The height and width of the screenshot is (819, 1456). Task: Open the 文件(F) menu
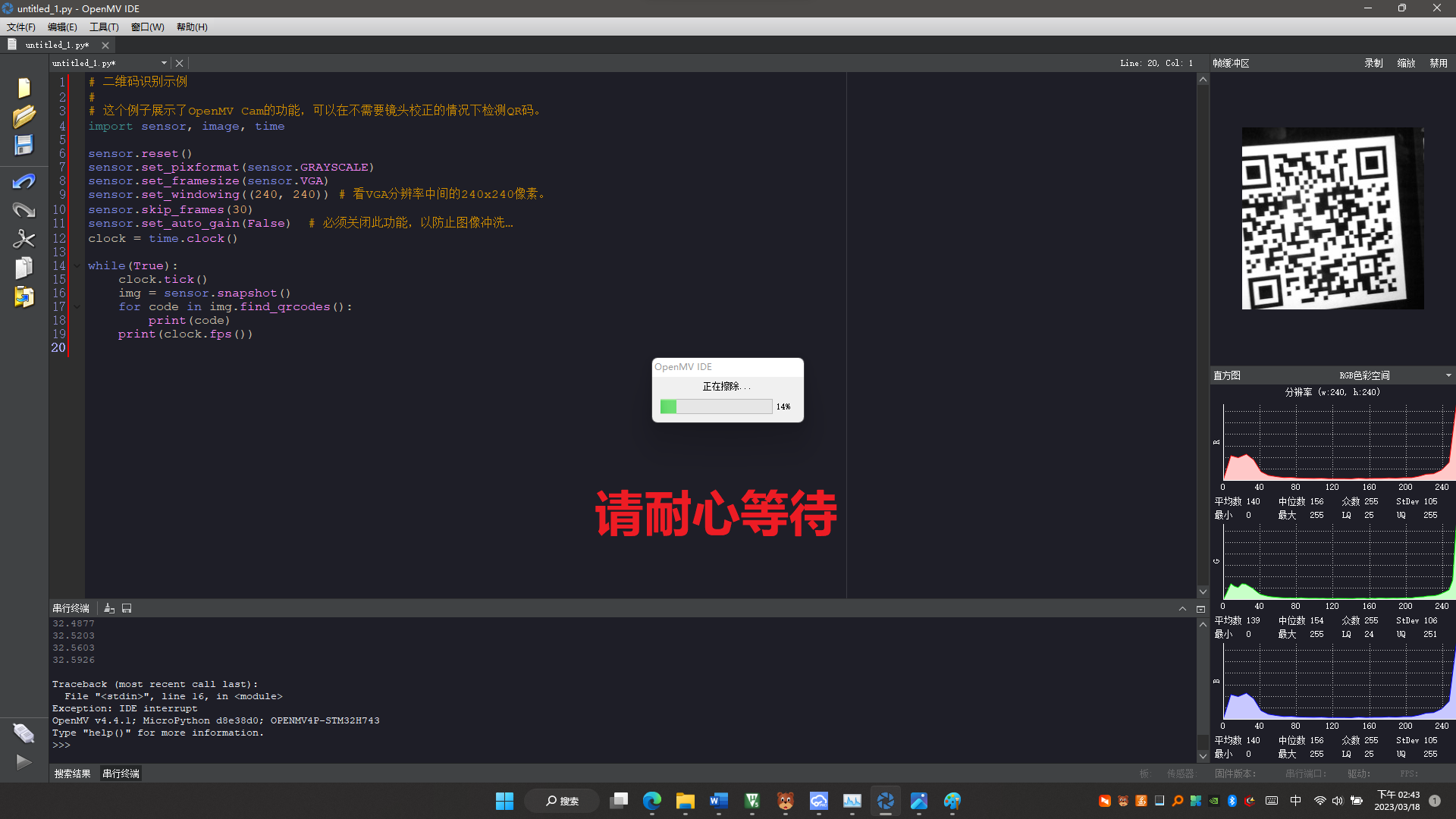(x=21, y=27)
